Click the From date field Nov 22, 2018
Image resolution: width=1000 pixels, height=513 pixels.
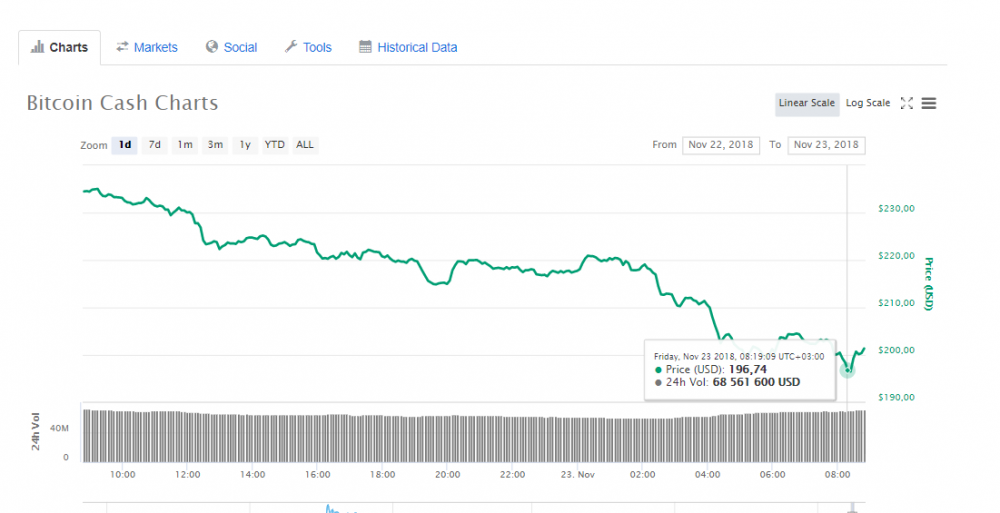721,145
